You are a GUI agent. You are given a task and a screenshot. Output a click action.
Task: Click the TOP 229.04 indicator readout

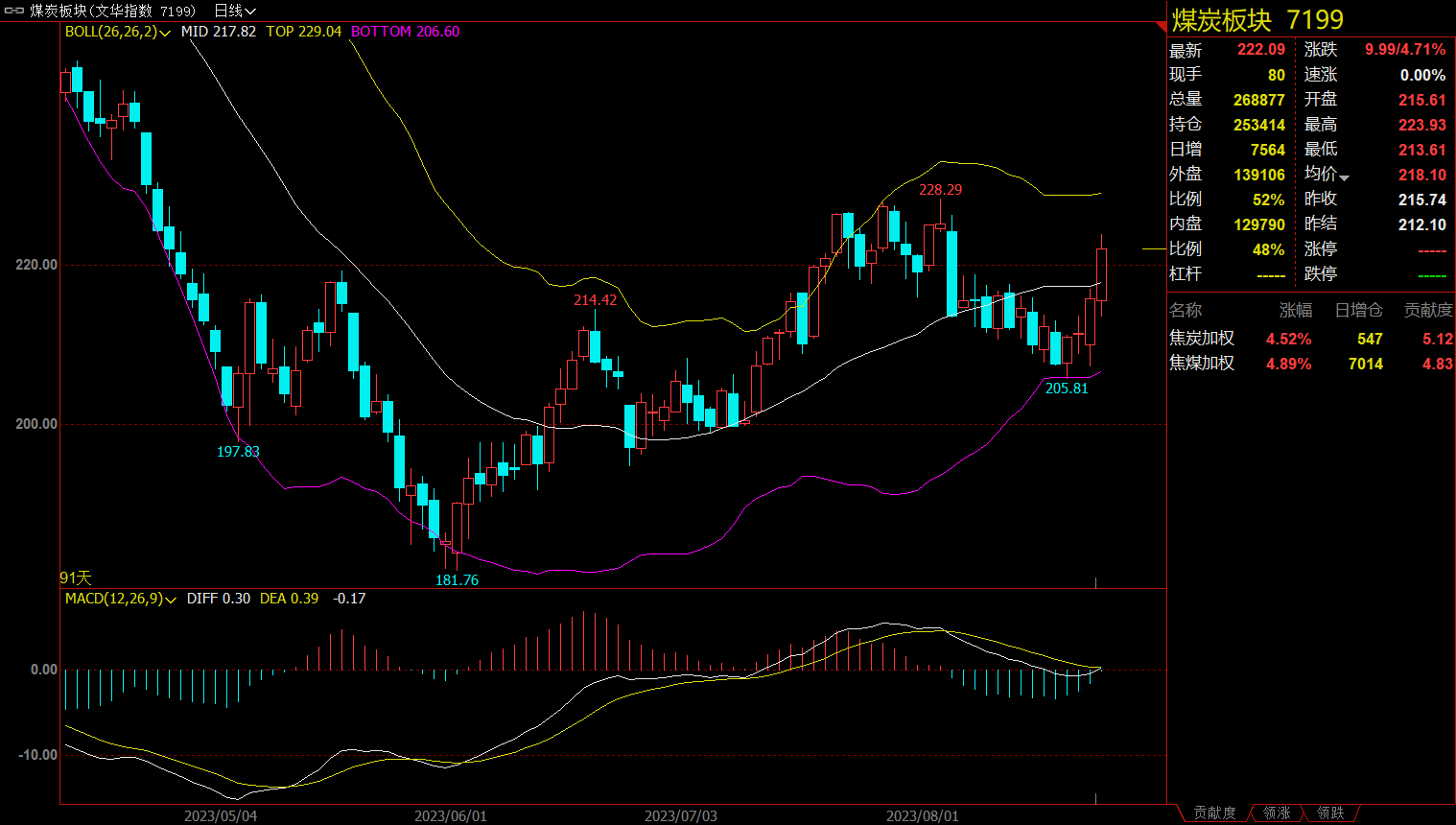[303, 32]
